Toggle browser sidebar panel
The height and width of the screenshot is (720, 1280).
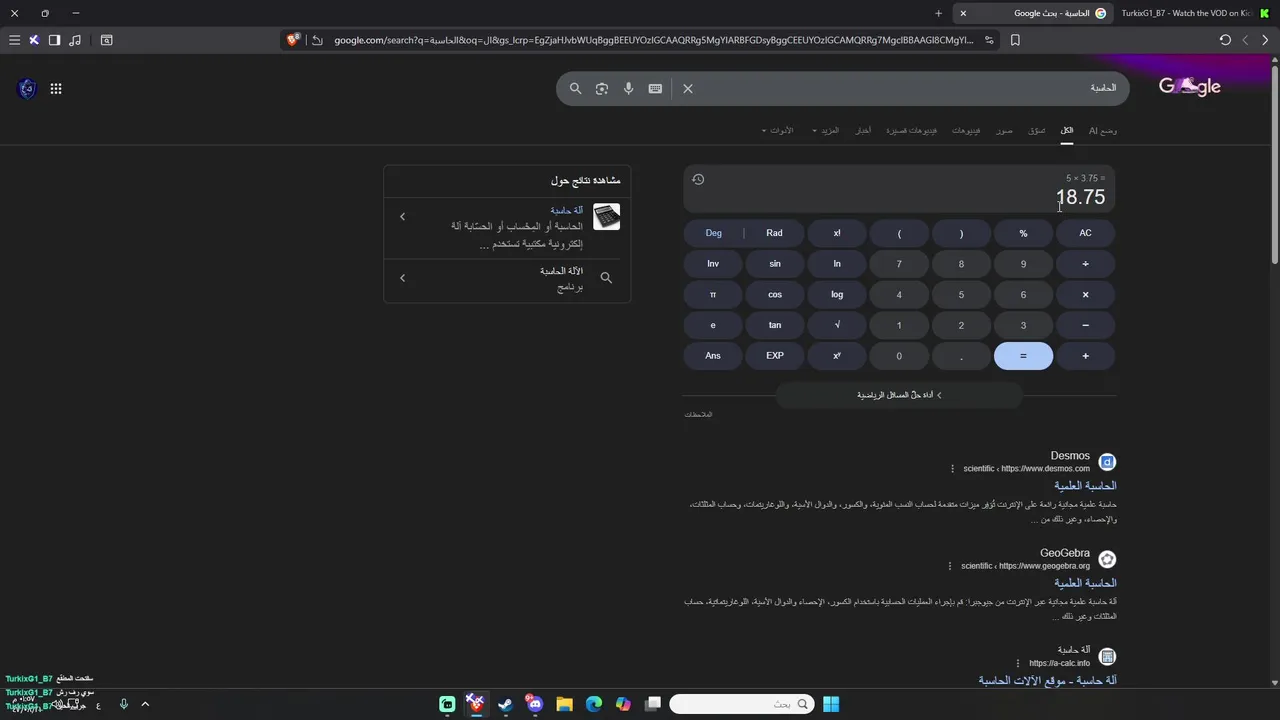54,40
